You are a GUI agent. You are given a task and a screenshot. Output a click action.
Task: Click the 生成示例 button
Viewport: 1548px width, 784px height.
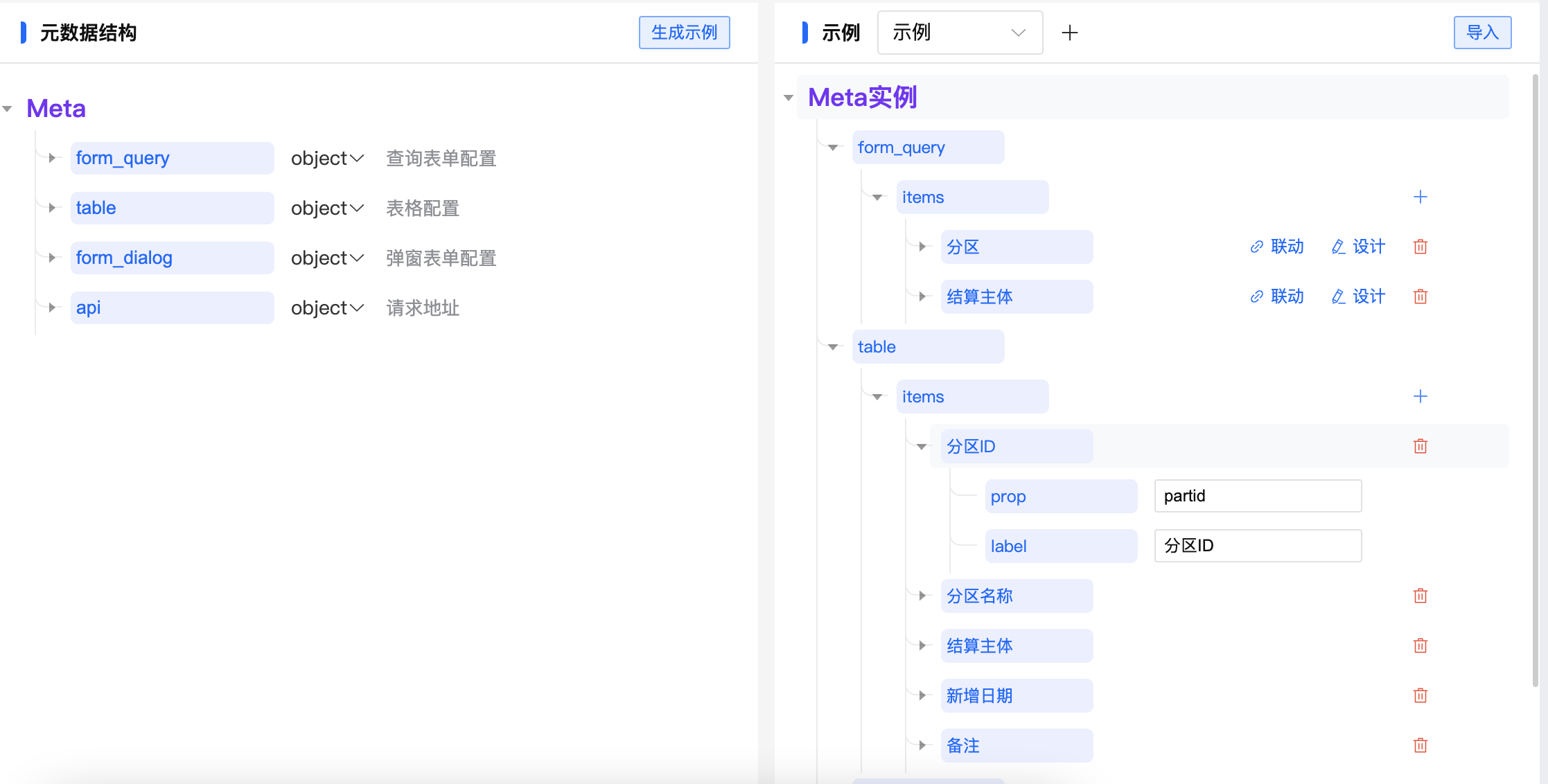pos(684,33)
